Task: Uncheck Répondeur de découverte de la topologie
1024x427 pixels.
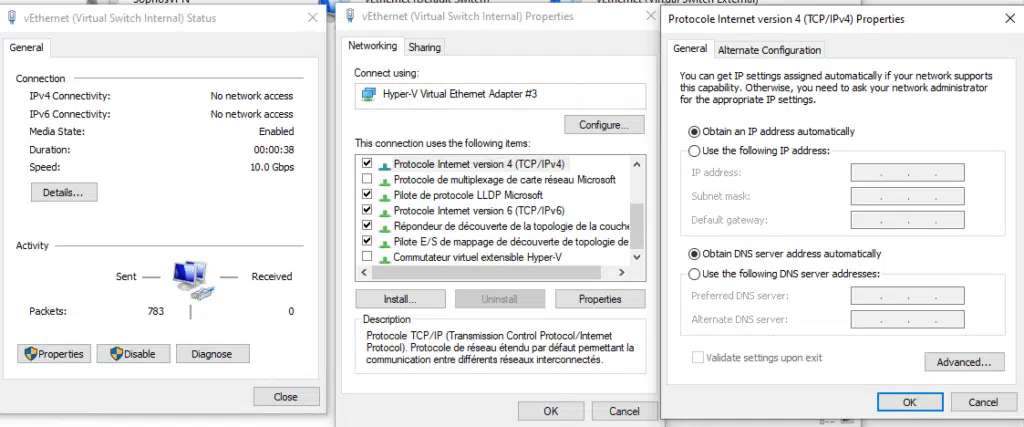Action: pyautogui.click(x=367, y=225)
